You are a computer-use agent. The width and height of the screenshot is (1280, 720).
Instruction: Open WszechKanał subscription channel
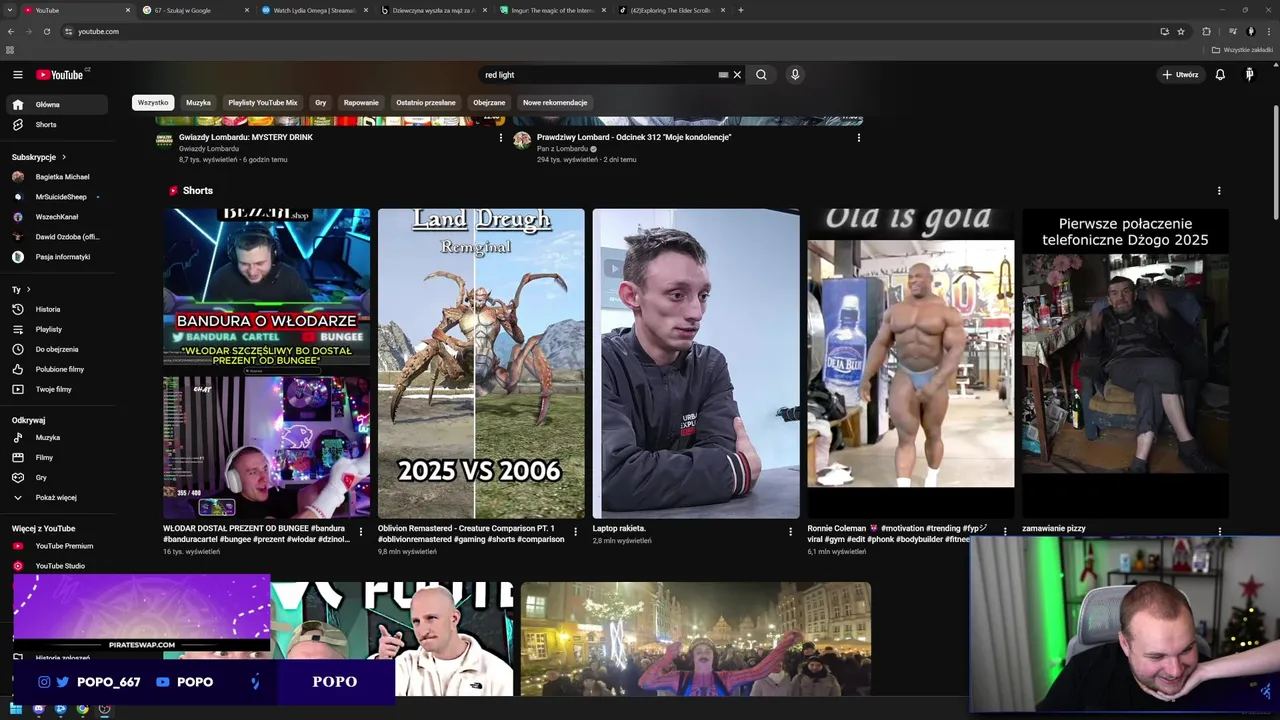point(58,217)
